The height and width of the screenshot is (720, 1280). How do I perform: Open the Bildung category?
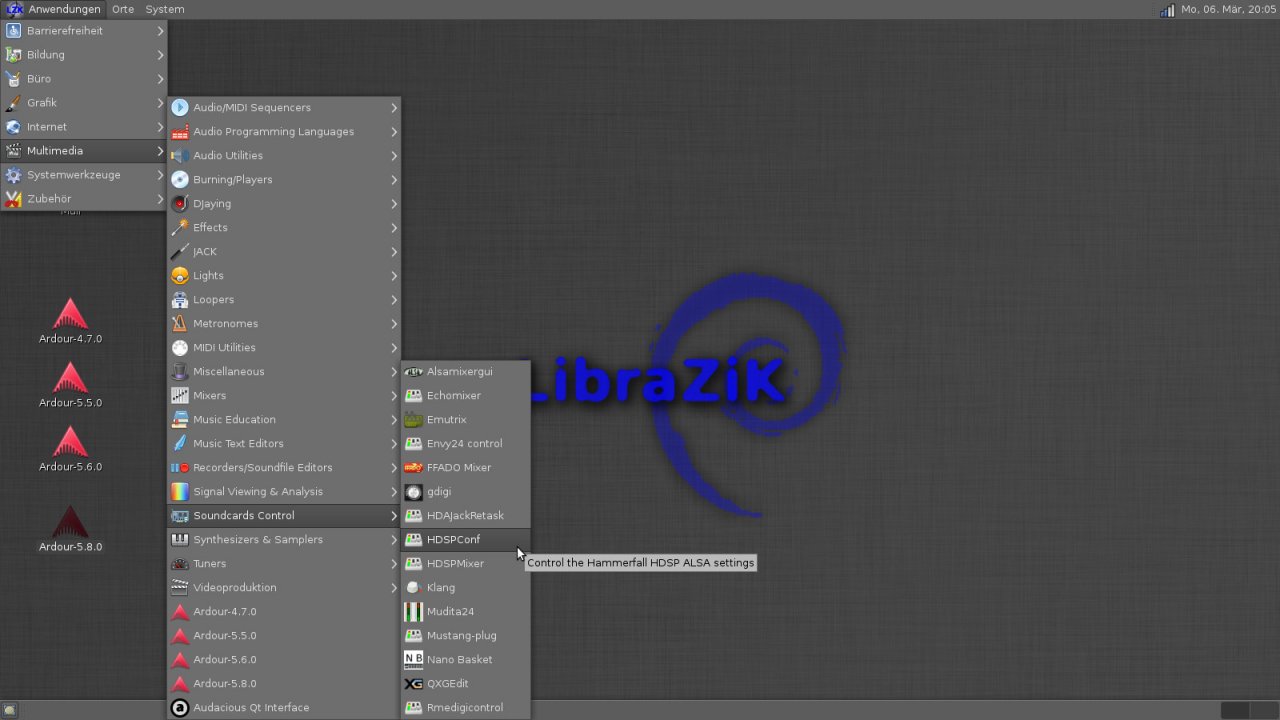84,55
